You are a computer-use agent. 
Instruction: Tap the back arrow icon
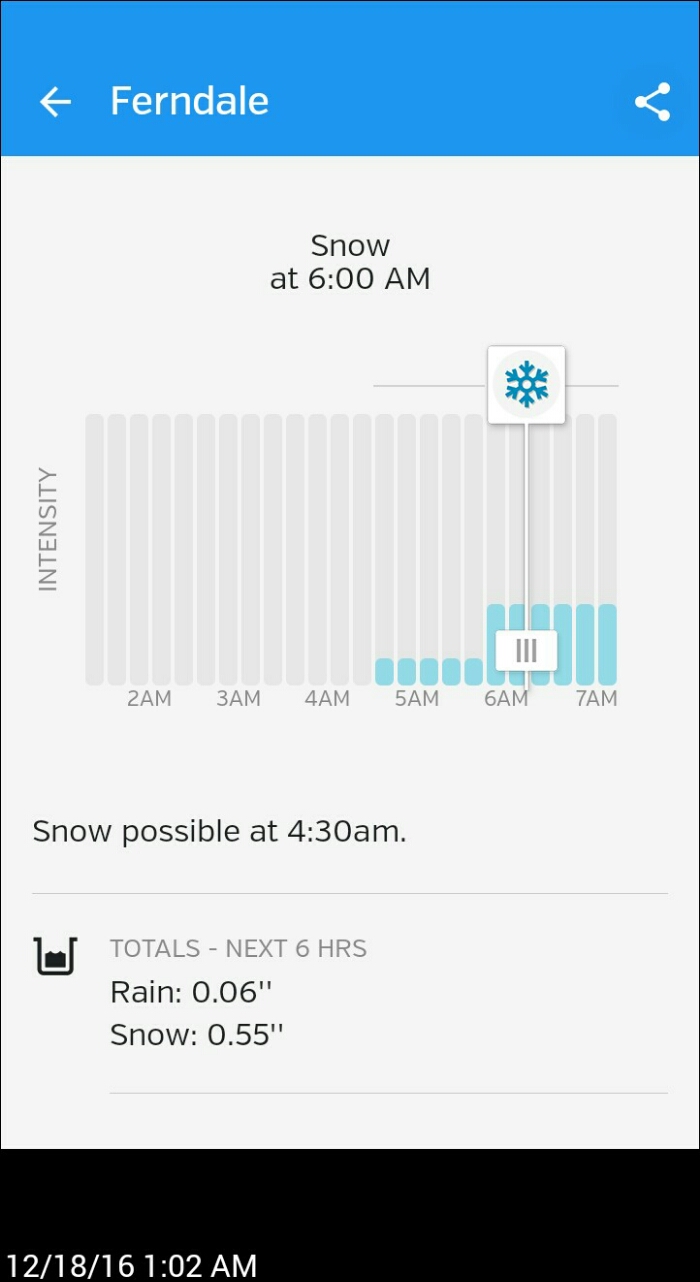[x=55, y=101]
